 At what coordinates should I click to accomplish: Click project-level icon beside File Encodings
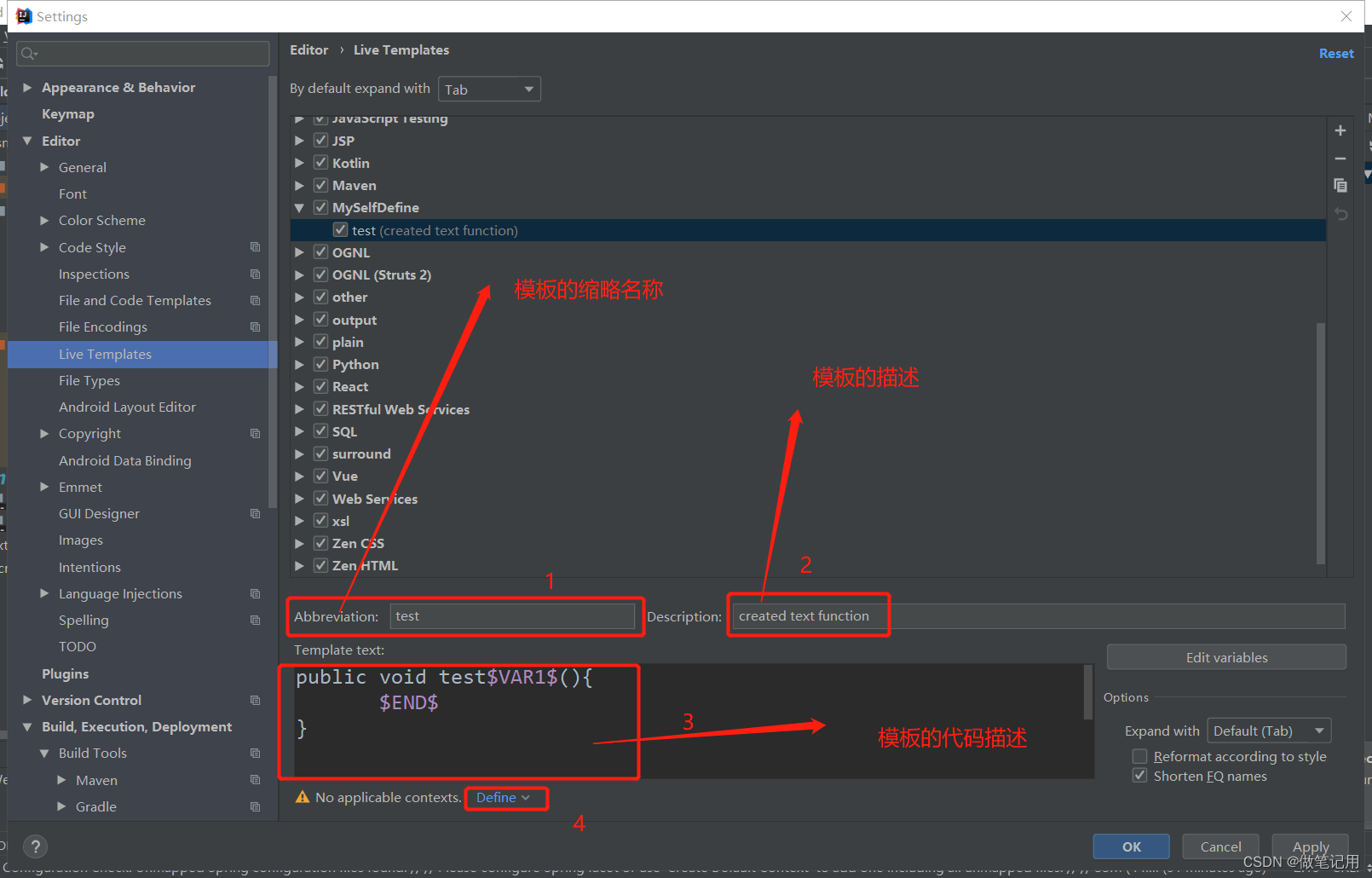click(255, 326)
